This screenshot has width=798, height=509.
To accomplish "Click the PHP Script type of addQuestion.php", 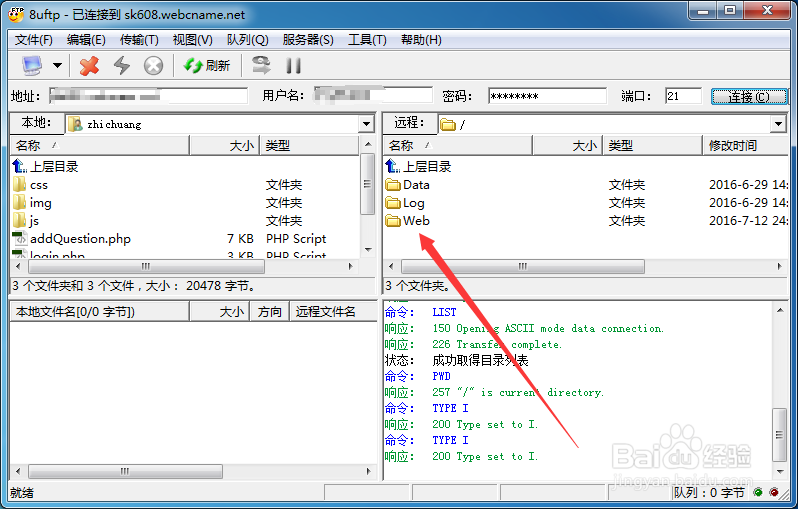I will pos(296,238).
